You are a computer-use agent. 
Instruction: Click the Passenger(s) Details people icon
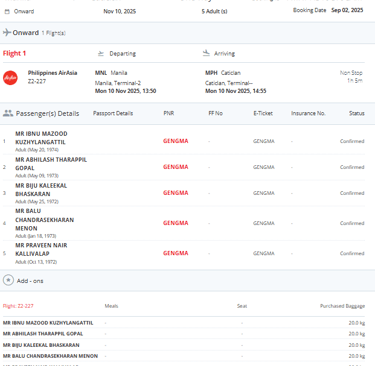[x=8, y=113]
